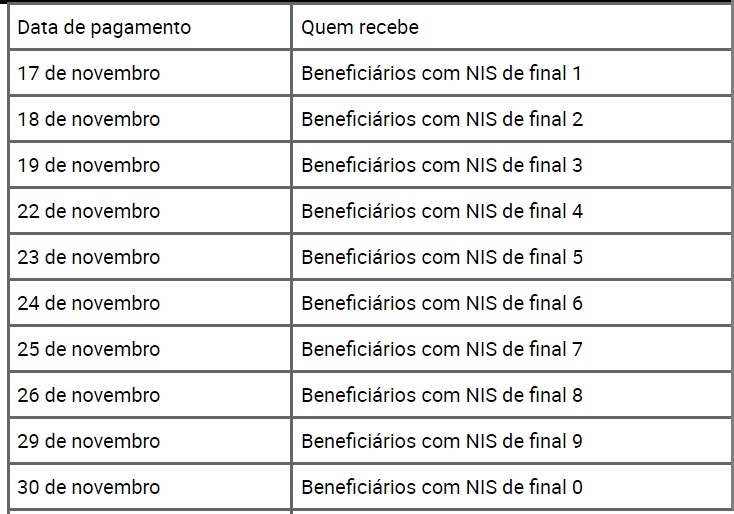Select the '25 de novembro' date cell
Viewport: 734px width, 514px height.
pos(150,349)
